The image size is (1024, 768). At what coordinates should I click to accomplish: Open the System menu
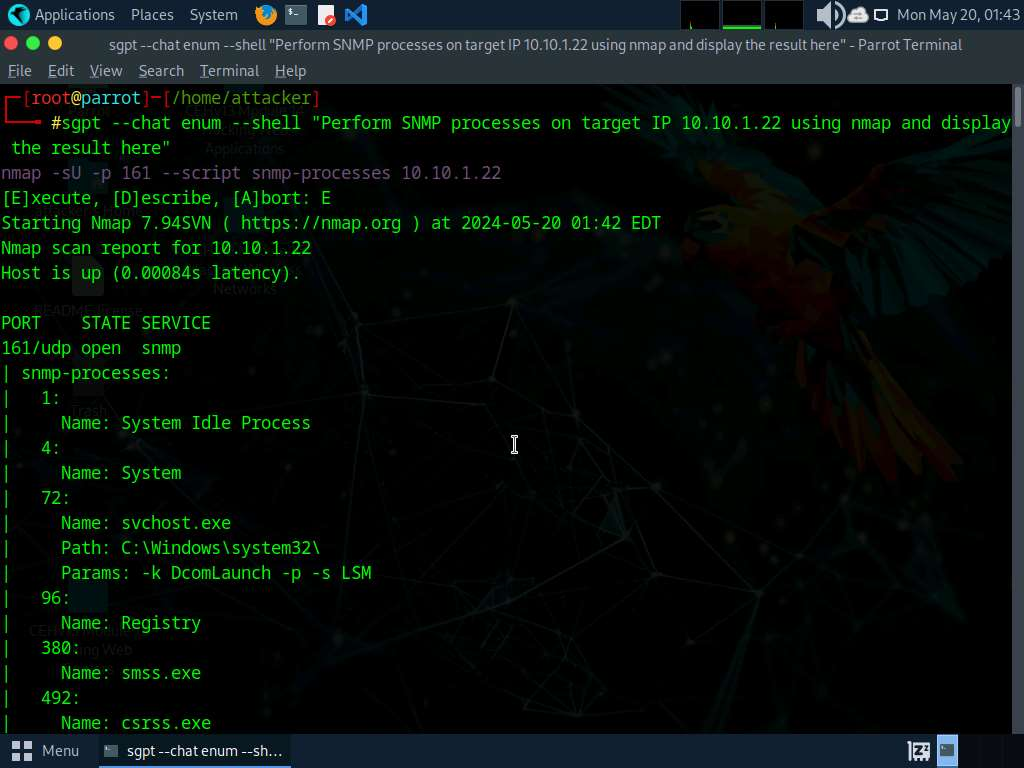click(x=213, y=15)
